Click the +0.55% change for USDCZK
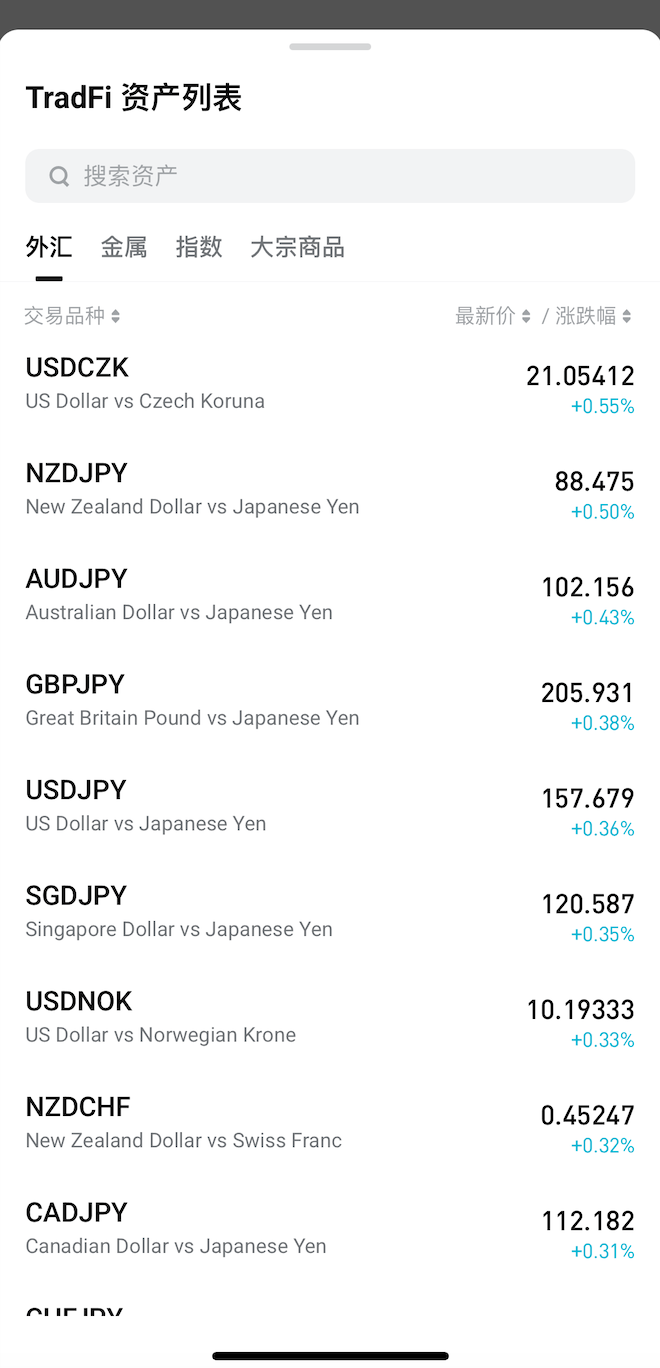This screenshot has width=660, height=1368. (602, 406)
